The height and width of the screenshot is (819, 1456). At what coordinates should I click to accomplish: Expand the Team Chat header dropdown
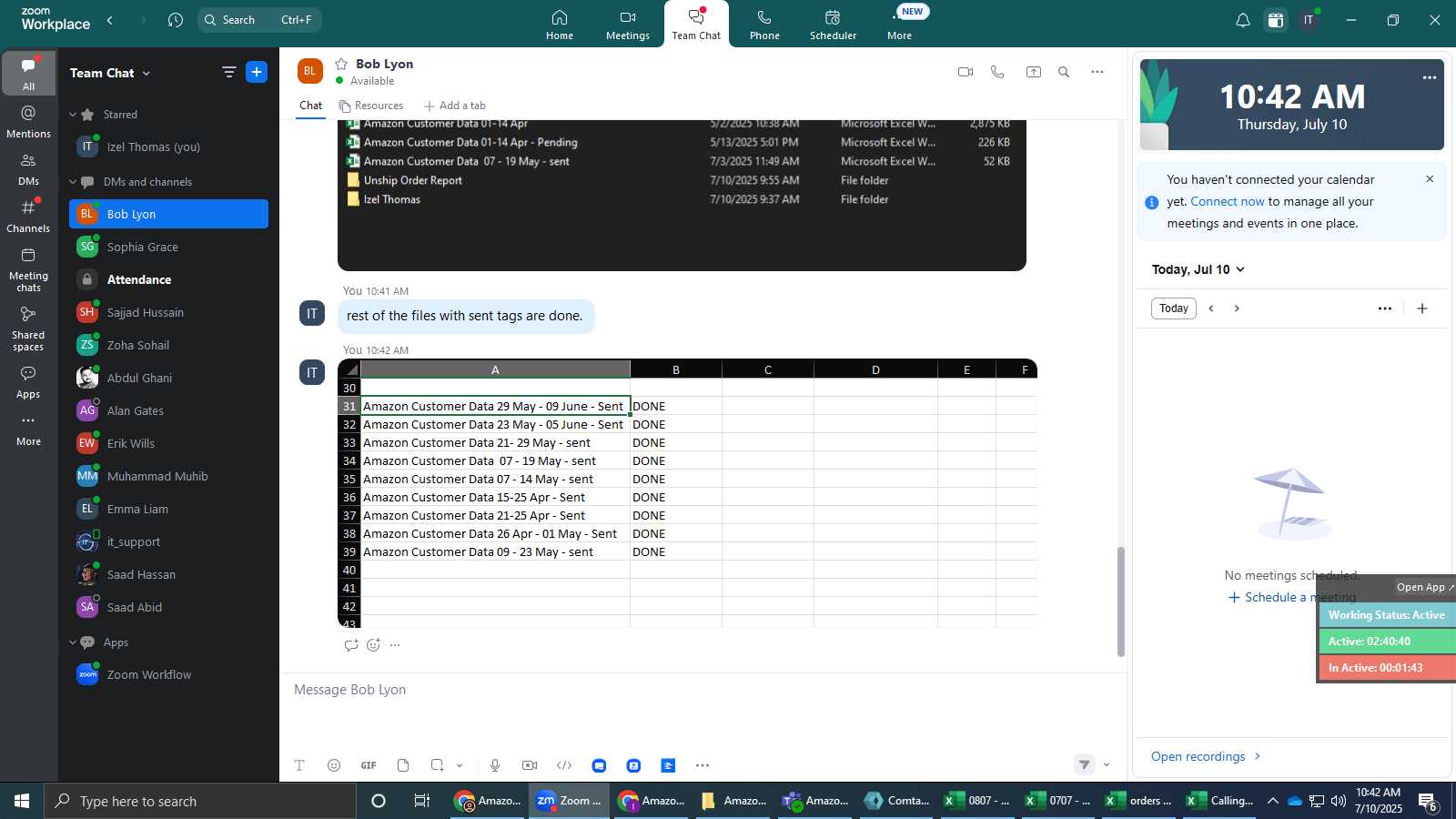[x=147, y=73]
